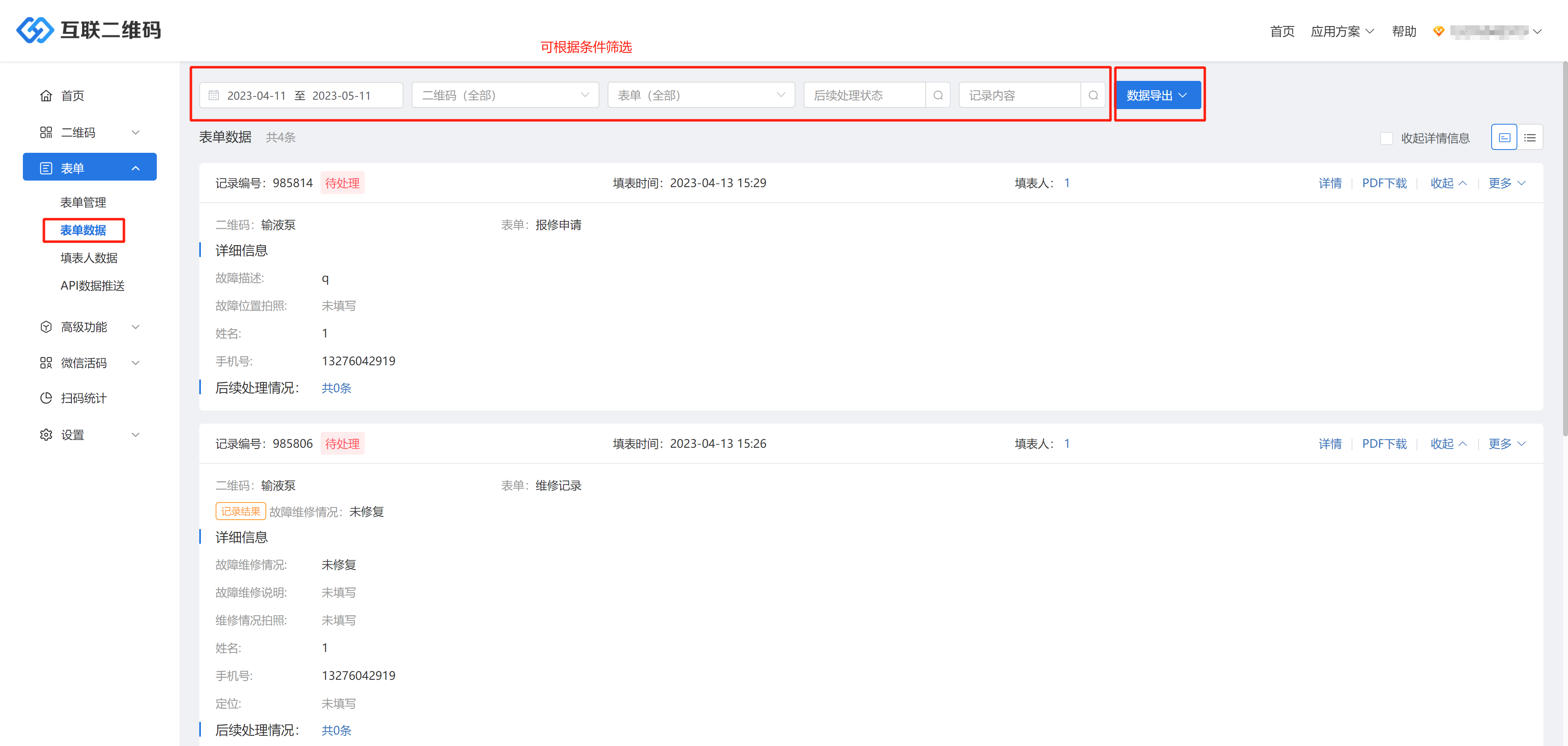The height and width of the screenshot is (746, 1568).
Task: Click the 互联二维码 logo icon
Action: (35, 30)
